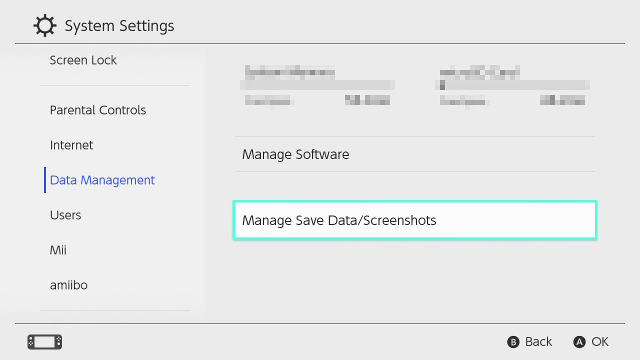Confirm with the OK label
The image size is (640, 360).
coord(600,342)
